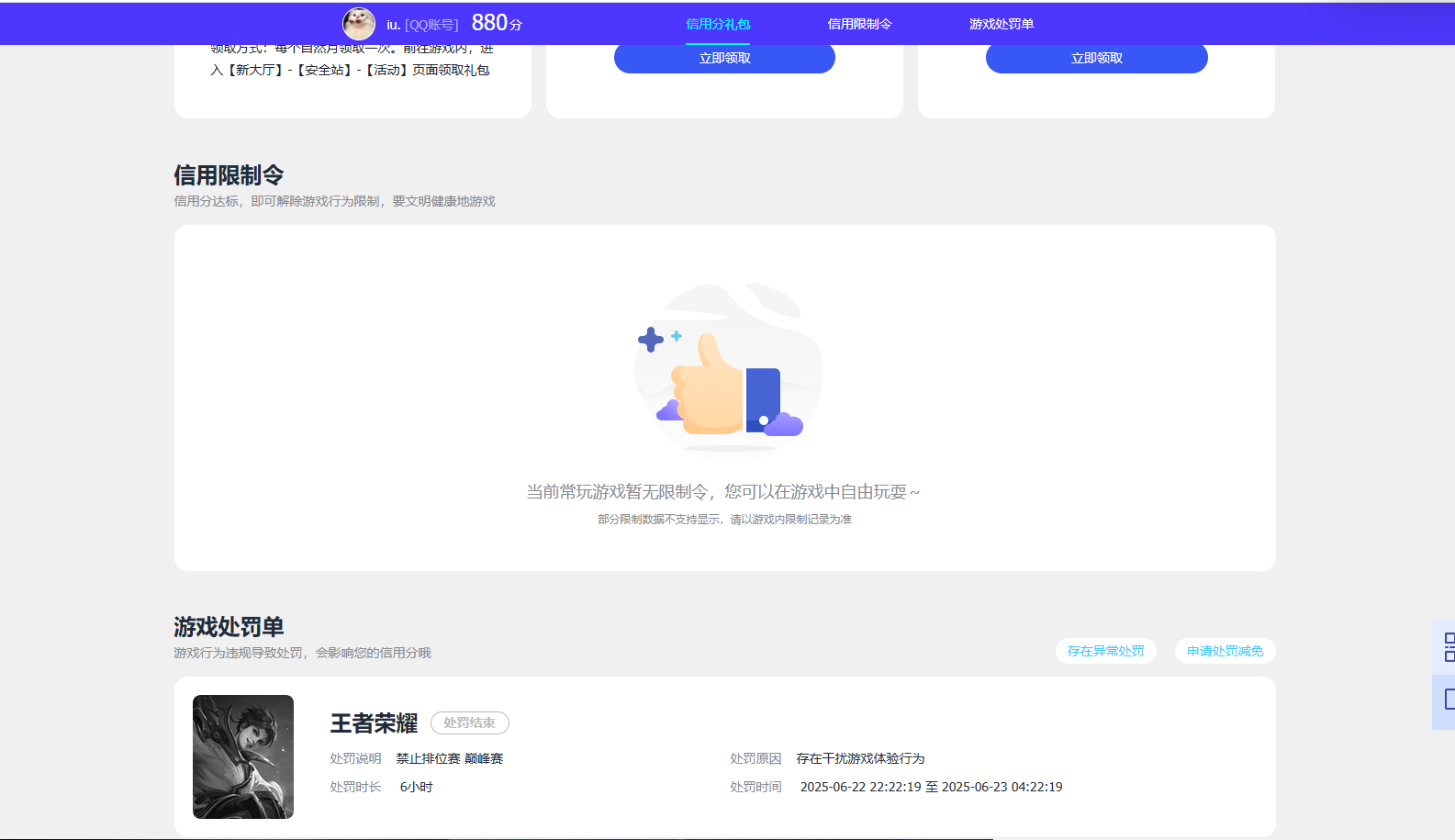Click the 2025-06-22 22:22:19 punishment time range
This screenshot has height=840, width=1455.
[x=931, y=787]
